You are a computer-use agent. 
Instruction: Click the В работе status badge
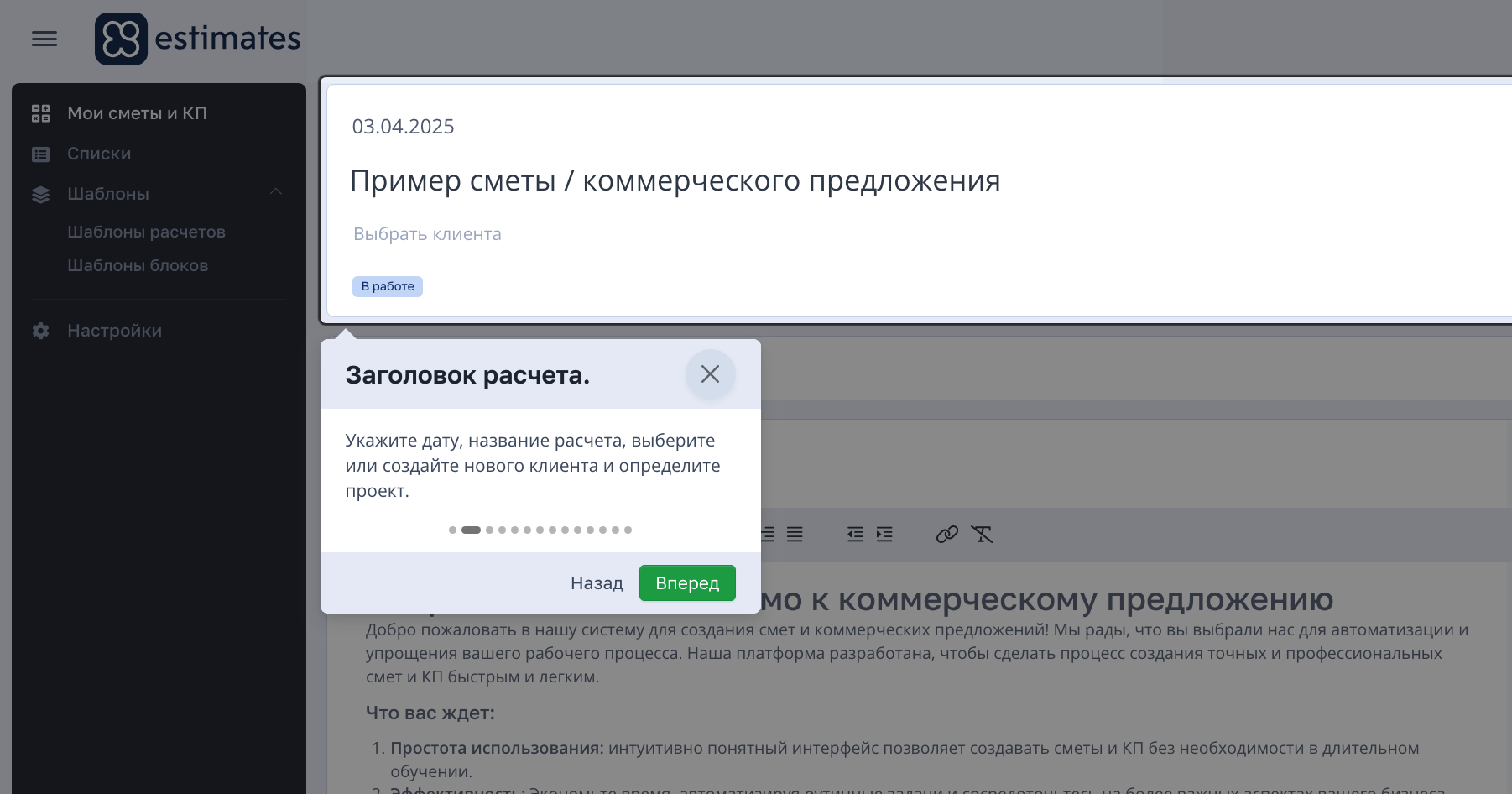click(387, 286)
